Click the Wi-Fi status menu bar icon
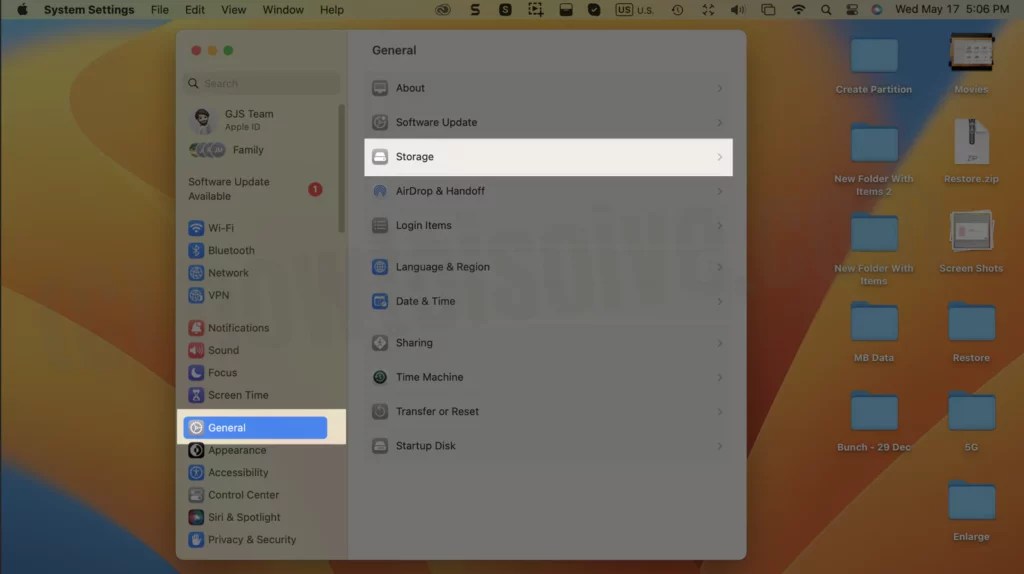1024x574 pixels. [798, 10]
